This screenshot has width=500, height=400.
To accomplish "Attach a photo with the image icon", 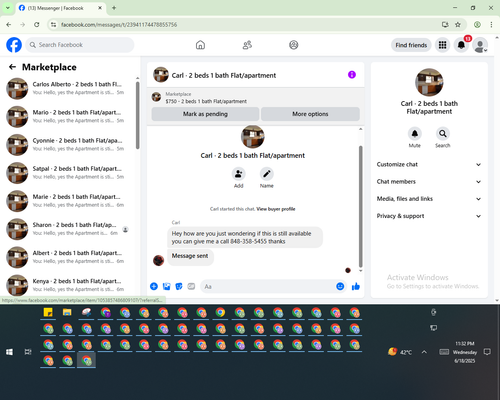I will coord(166,286).
